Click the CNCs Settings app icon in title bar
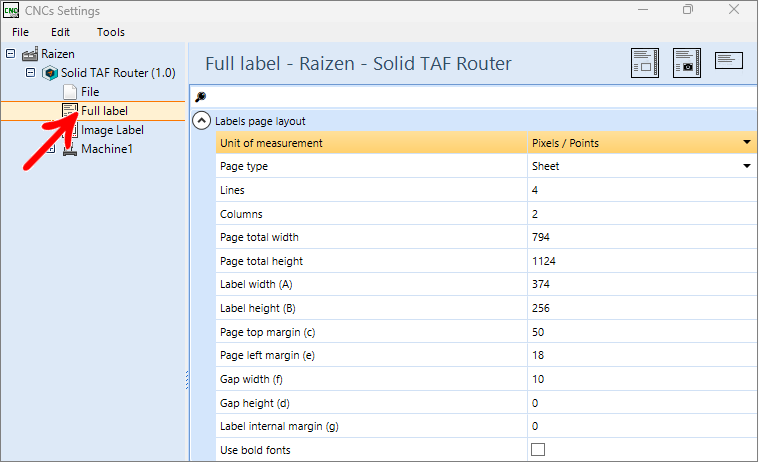The image size is (759, 462). [11, 10]
